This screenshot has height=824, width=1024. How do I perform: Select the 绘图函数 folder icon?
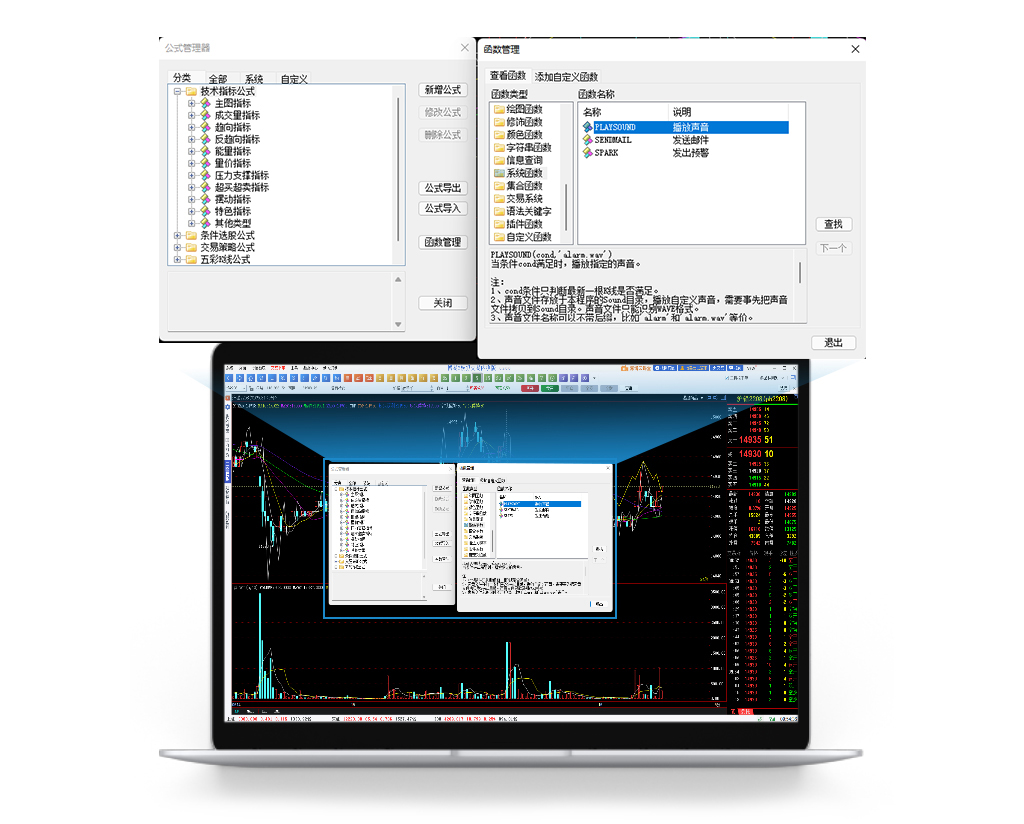[499, 109]
